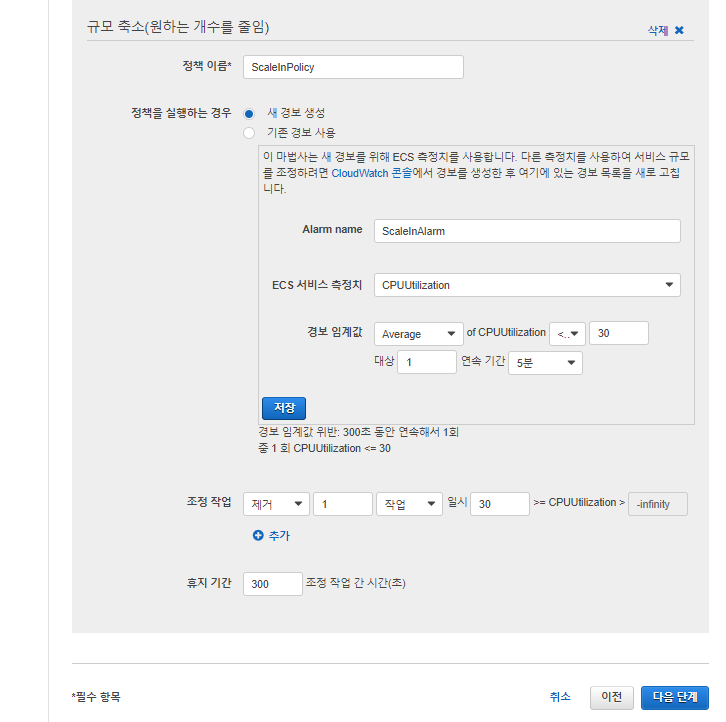Image resolution: width=726 pixels, height=722 pixels.
Task: Click the 조정 작업 간 시간(초) label
Action: pyautogui.click(x=356, y=583)
